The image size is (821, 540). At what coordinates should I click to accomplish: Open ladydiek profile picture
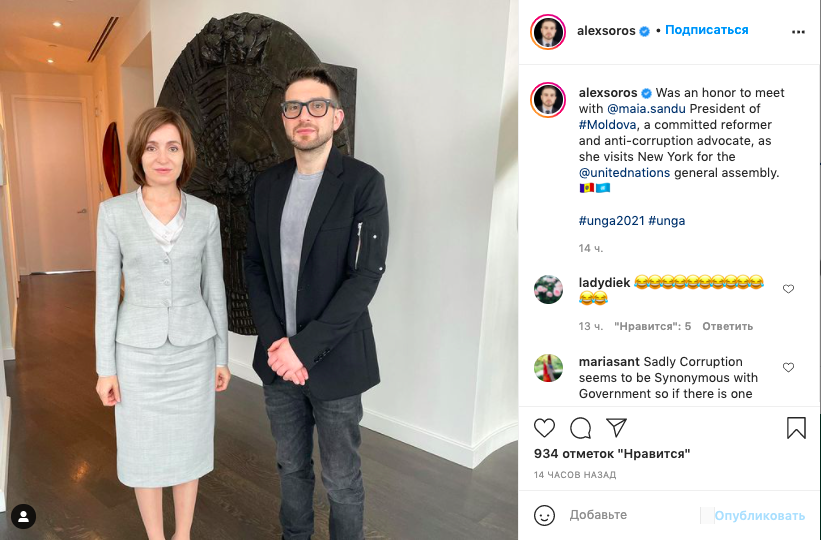tap(548, 290)
